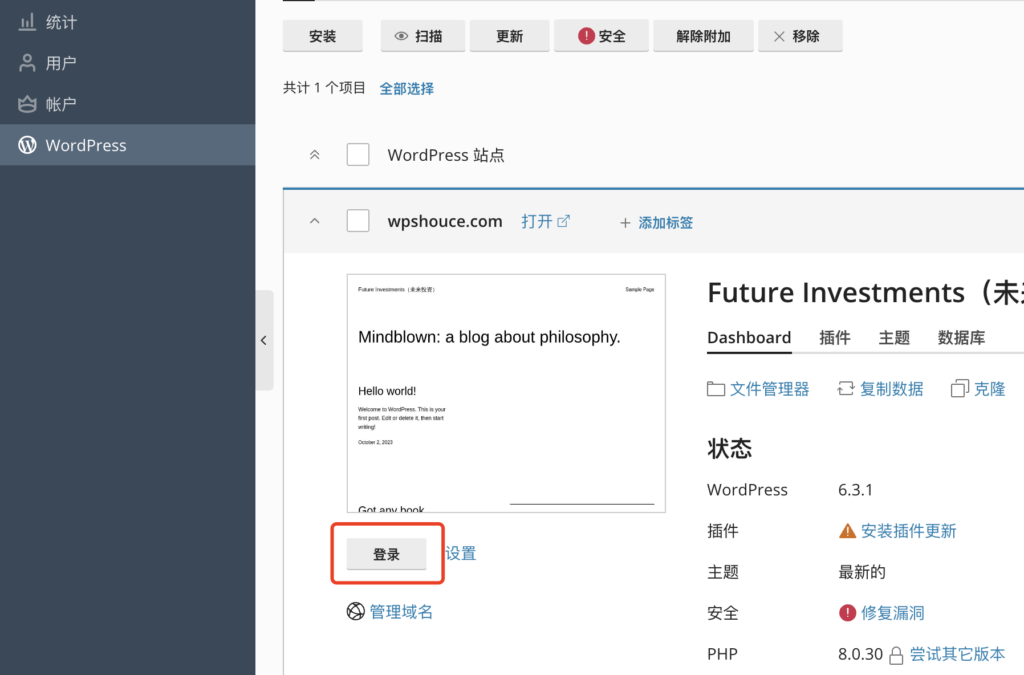Screen dimensions: 1024x675
Task: Click the manage domains globe icon
Action: point(355,612)
